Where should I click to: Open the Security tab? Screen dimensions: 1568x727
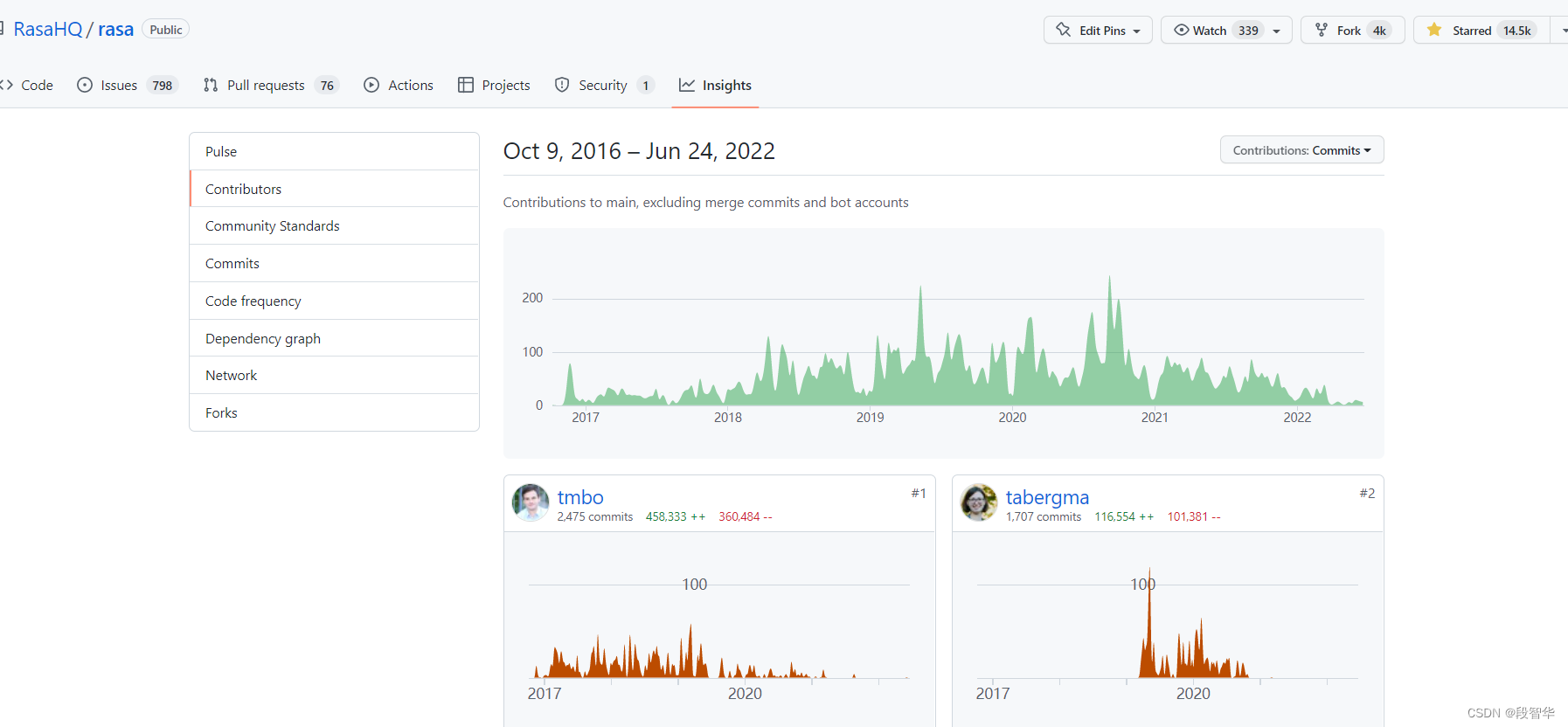pyautogui.click(x=604, y=85)
